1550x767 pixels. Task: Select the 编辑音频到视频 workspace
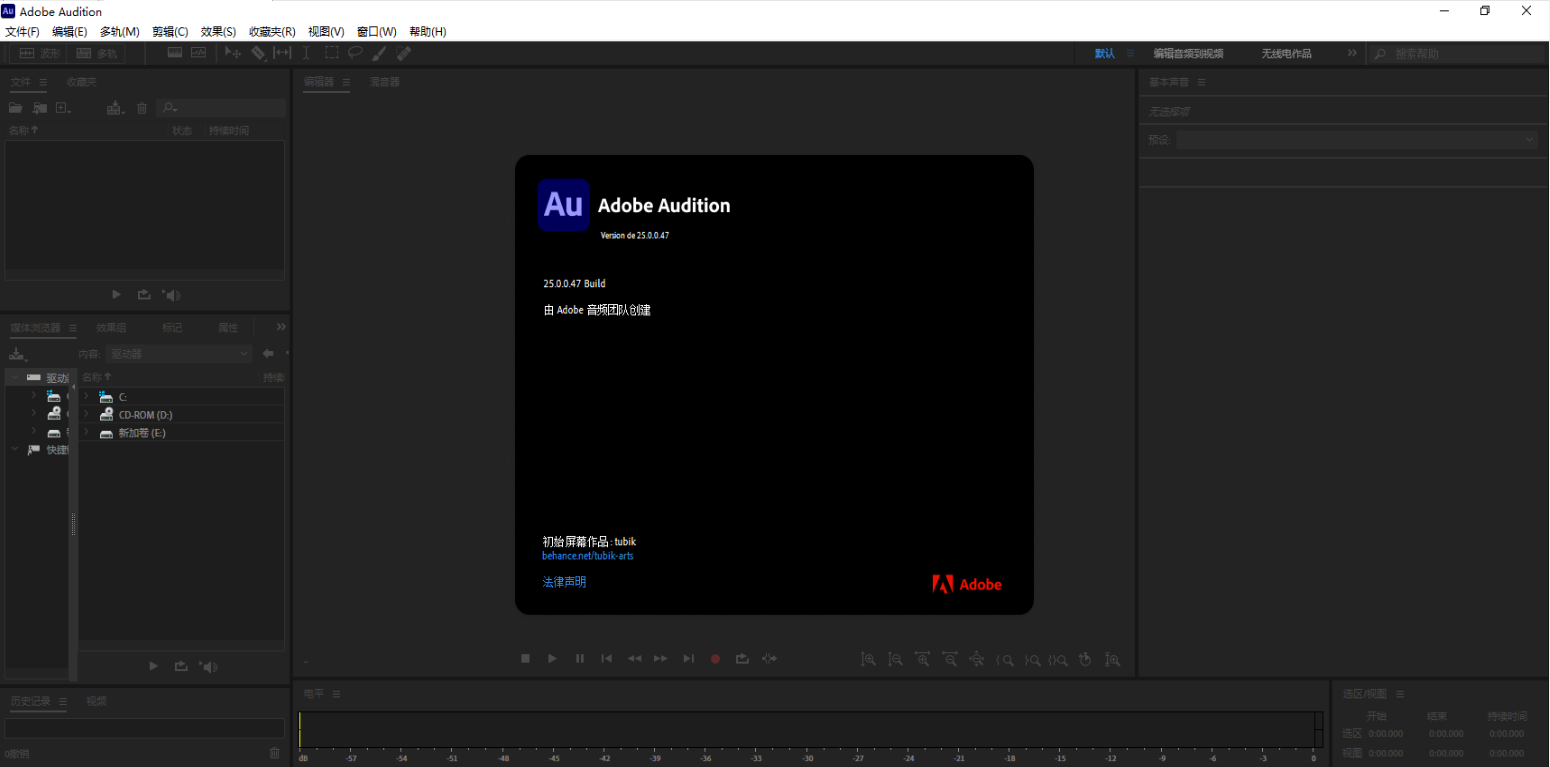pos(1188,54)
